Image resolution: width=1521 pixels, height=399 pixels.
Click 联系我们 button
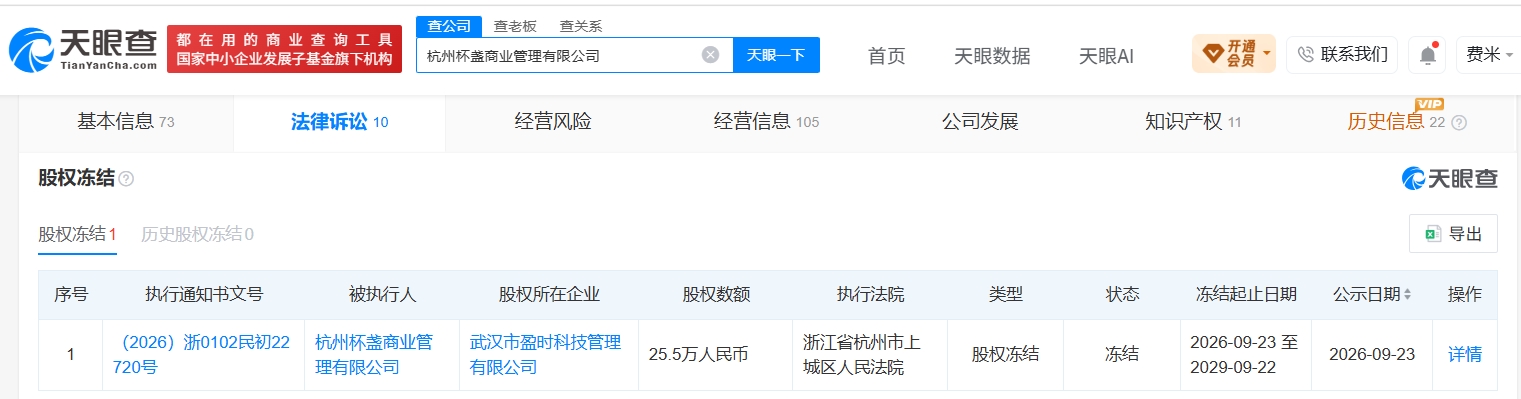[1342, 55]
